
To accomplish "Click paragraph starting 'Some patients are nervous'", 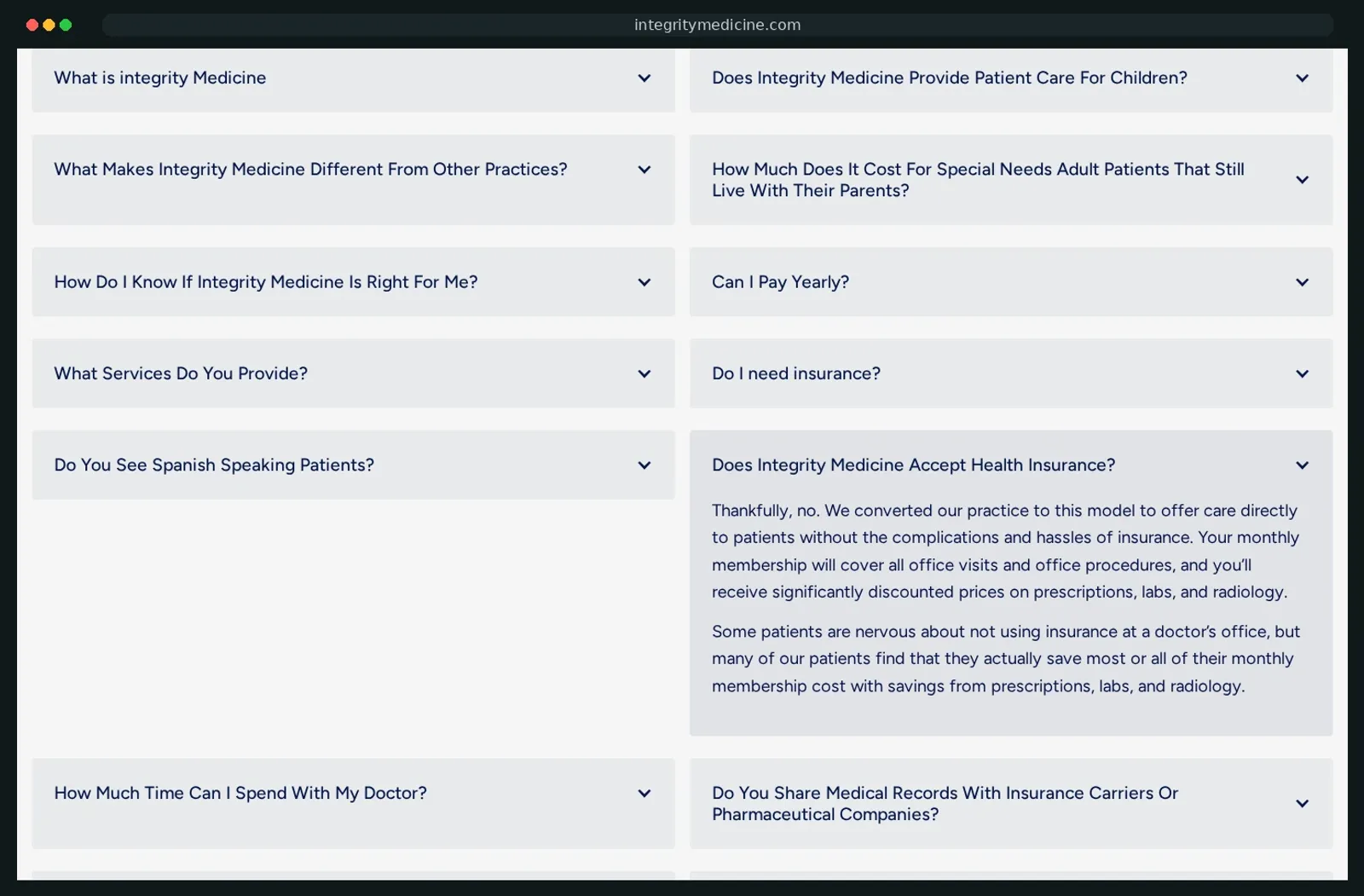I will [x=1006, y=659].
